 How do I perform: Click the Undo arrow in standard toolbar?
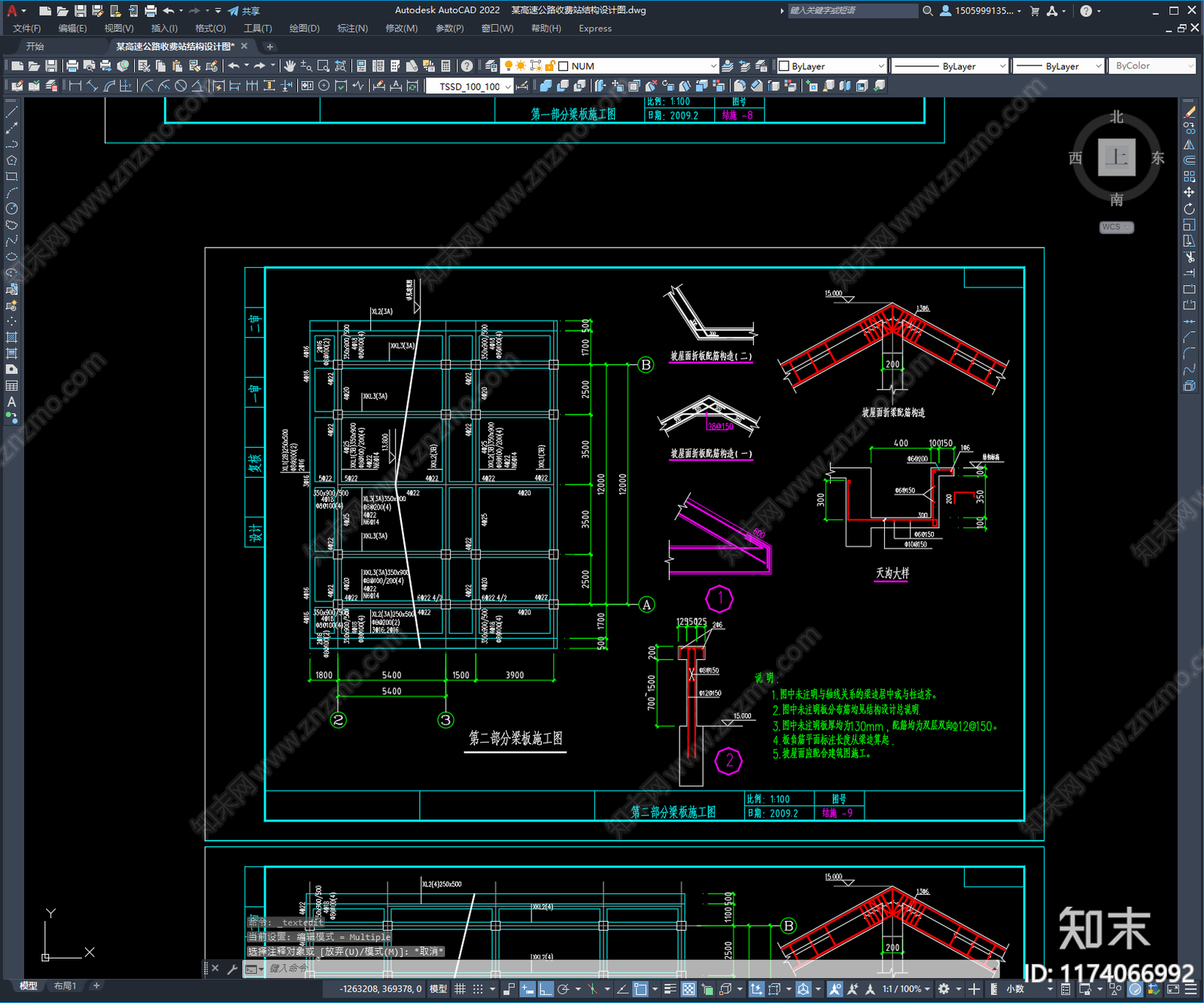234,66
